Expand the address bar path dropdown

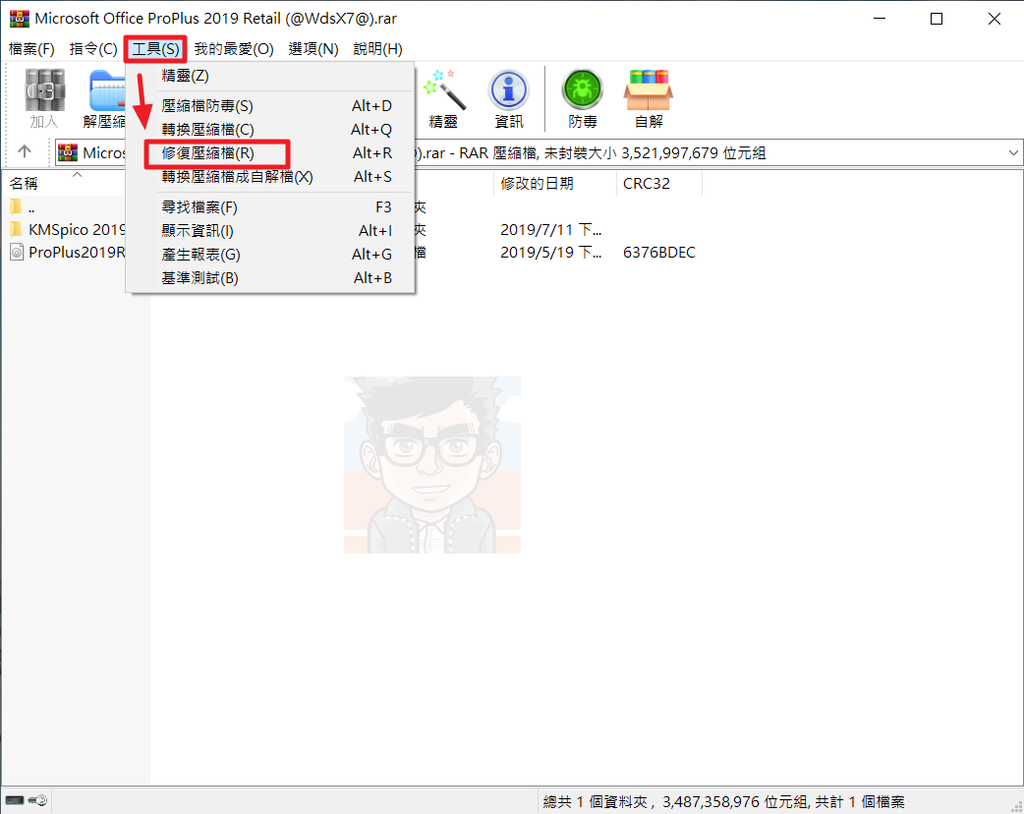point(1013,153)
